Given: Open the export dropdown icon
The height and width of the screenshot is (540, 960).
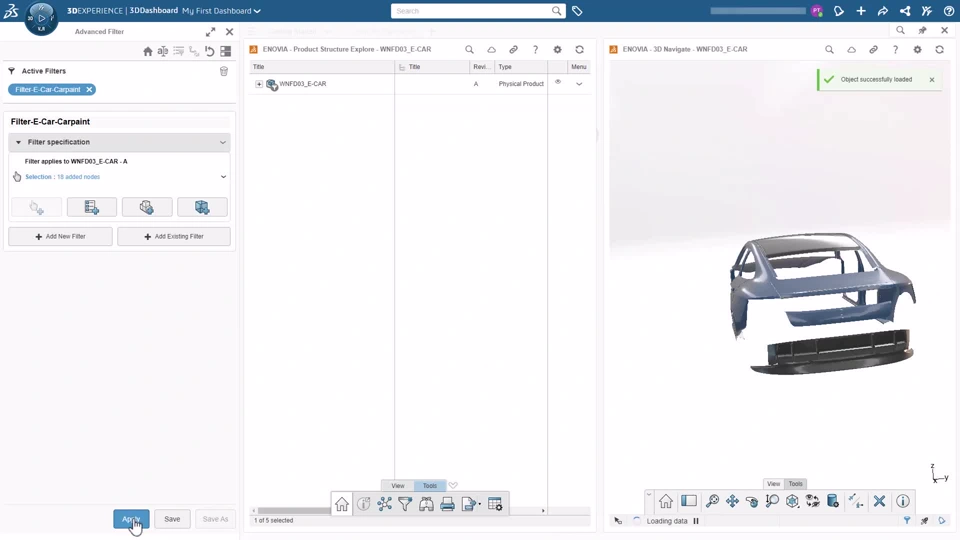Looking at the screenshot, I should [x=470, y=504].
